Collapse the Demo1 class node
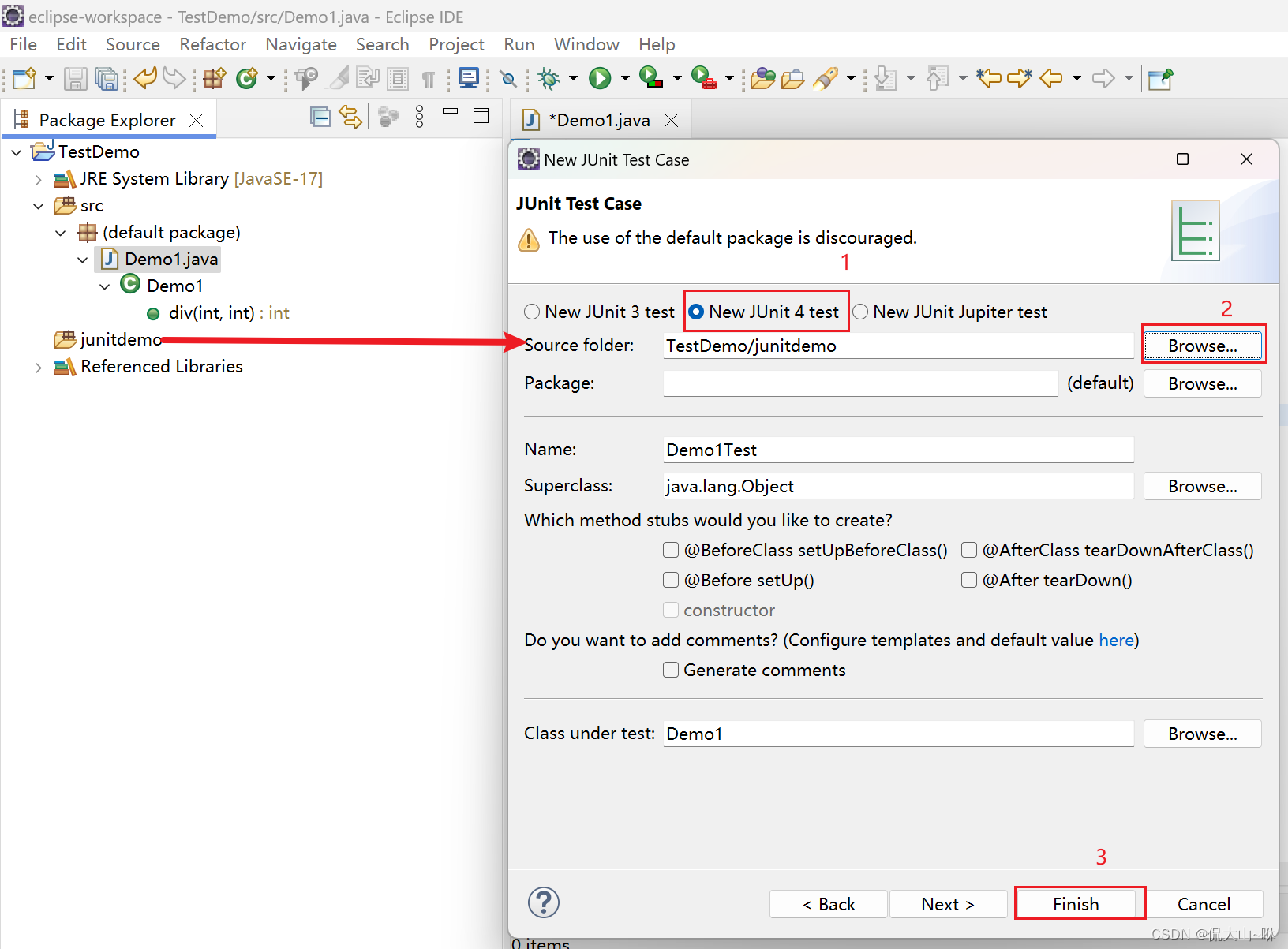Viewport: 1288px width, 949px height. [105, 286]
